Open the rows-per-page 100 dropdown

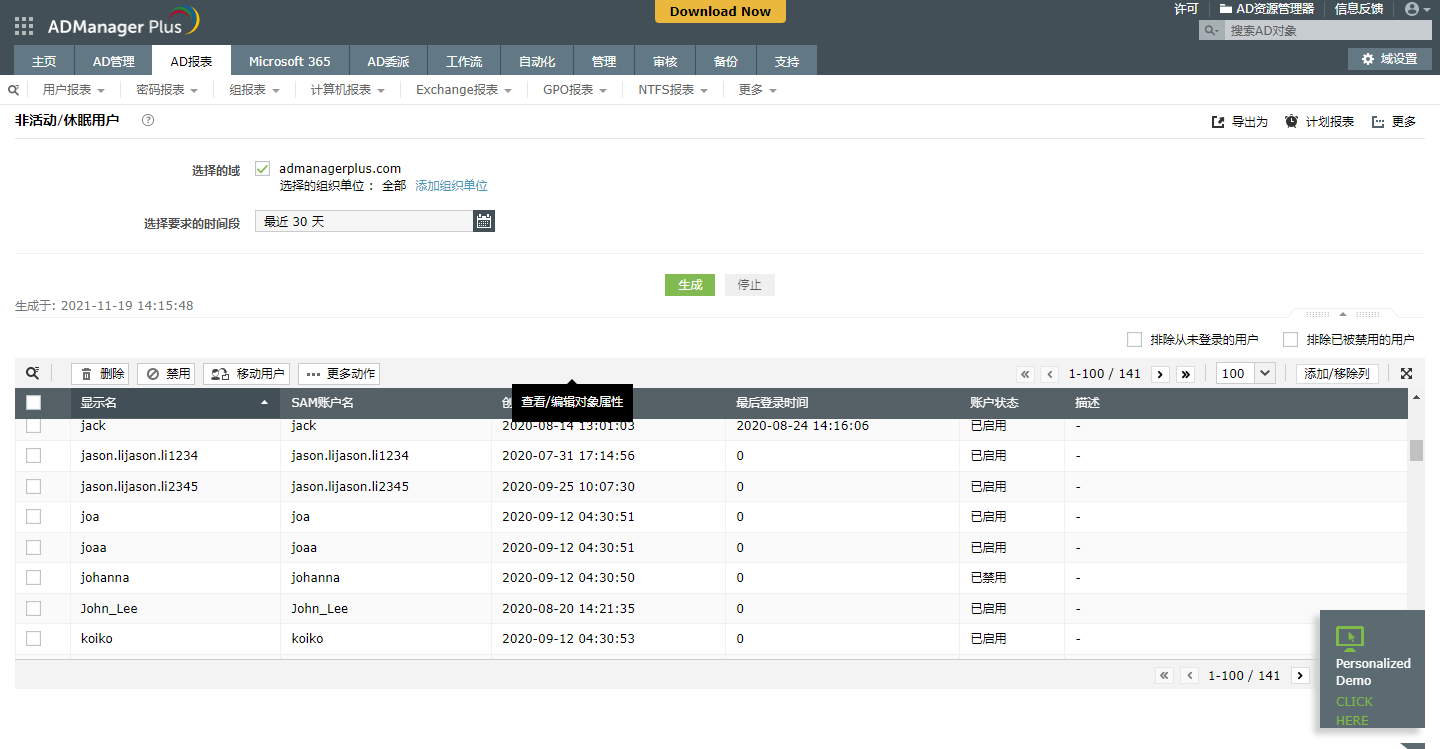(x=1245, y=374)
